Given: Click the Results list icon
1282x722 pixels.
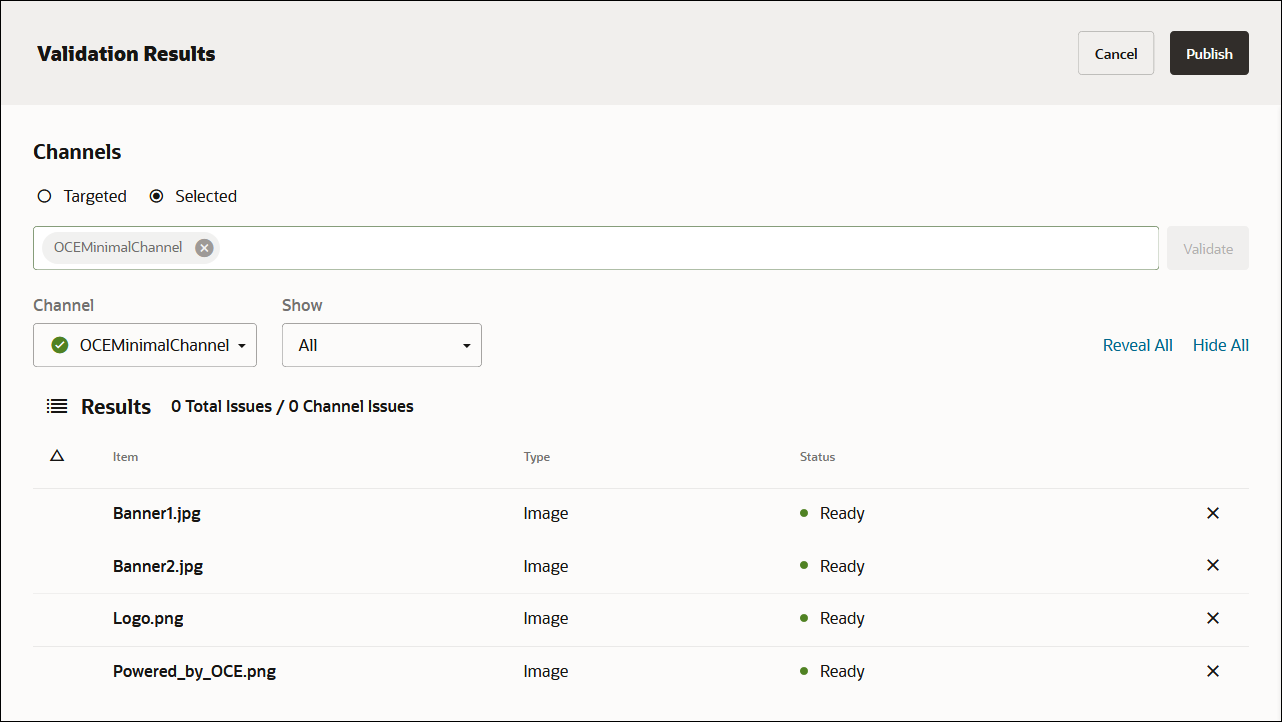Looking at the screenshot, I should (x=57, y=405).
